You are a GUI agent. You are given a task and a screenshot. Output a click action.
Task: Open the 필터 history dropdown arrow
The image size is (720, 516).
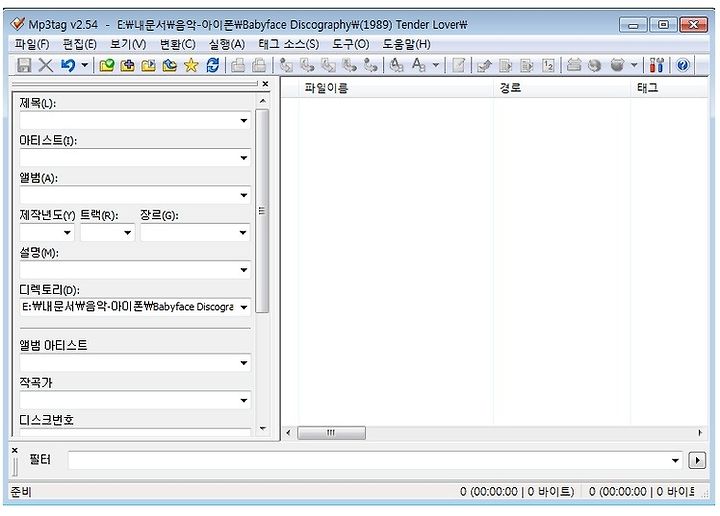(x=675, y=460)
